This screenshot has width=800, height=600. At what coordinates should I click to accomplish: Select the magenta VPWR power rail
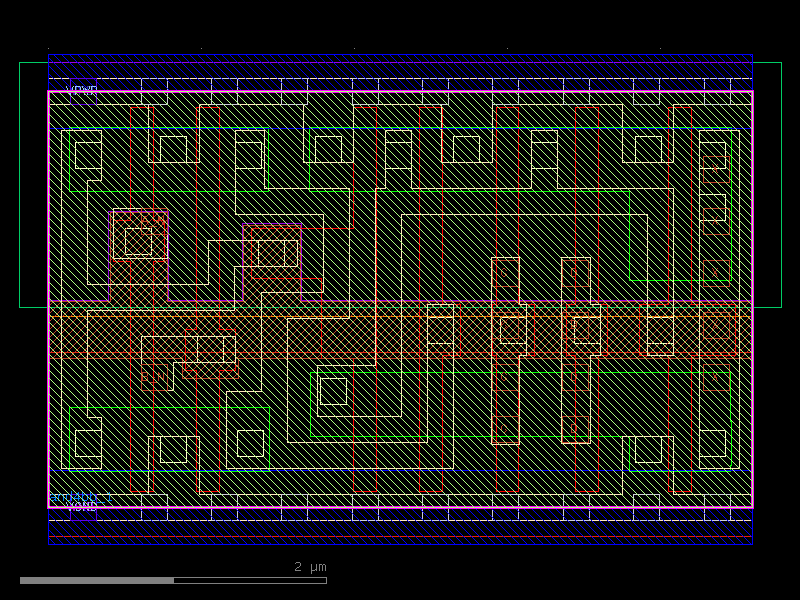click(400, 92)
